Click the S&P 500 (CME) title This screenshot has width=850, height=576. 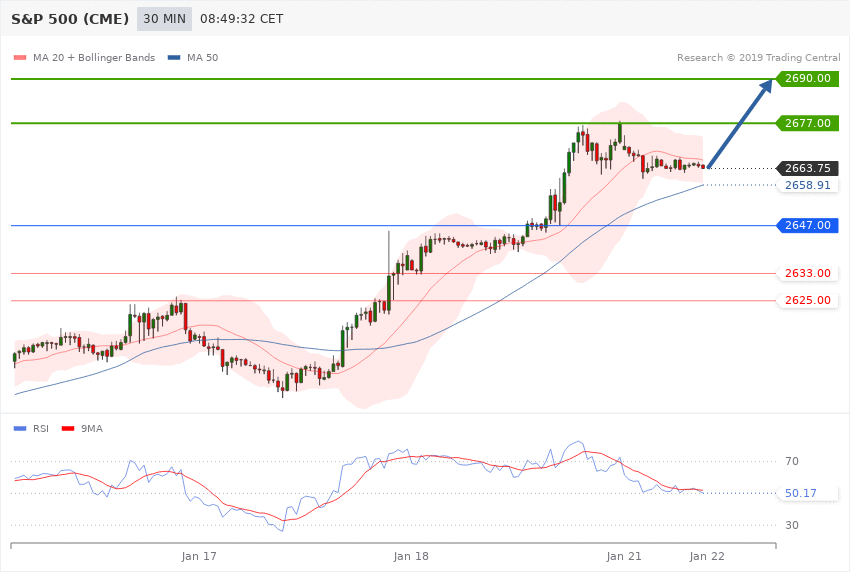click(70, 19)
